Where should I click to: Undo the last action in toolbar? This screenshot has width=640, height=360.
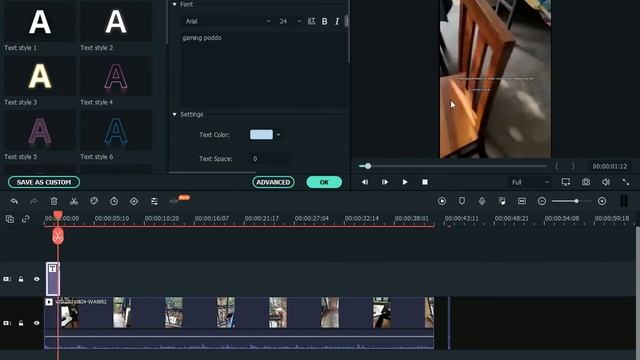pos(14,201)
